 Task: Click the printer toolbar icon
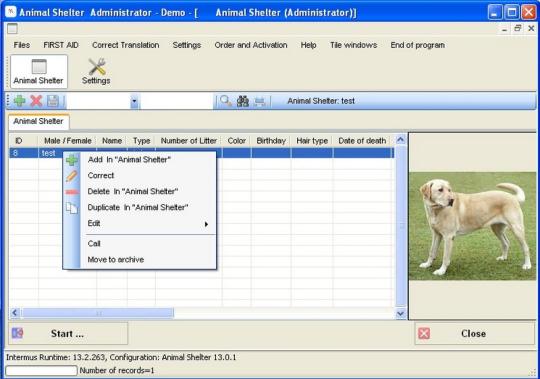tap(259, 101)
